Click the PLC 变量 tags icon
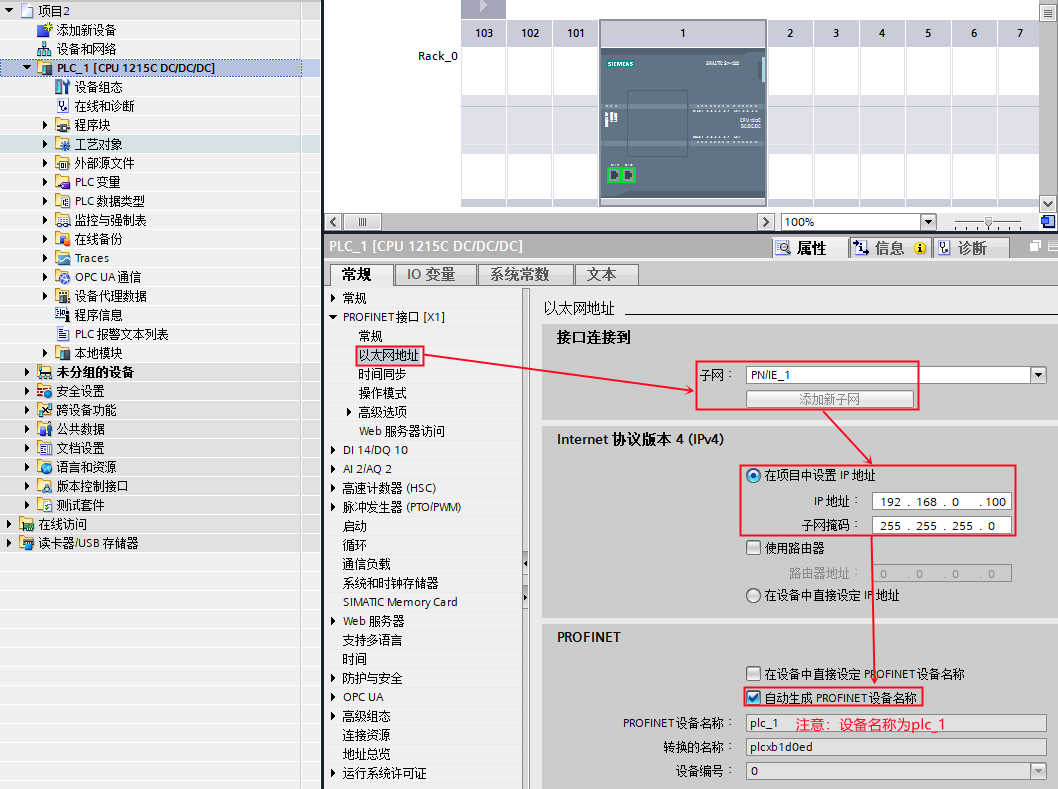Viewport: 1058px width, 789px height. (x=62, y=182)
